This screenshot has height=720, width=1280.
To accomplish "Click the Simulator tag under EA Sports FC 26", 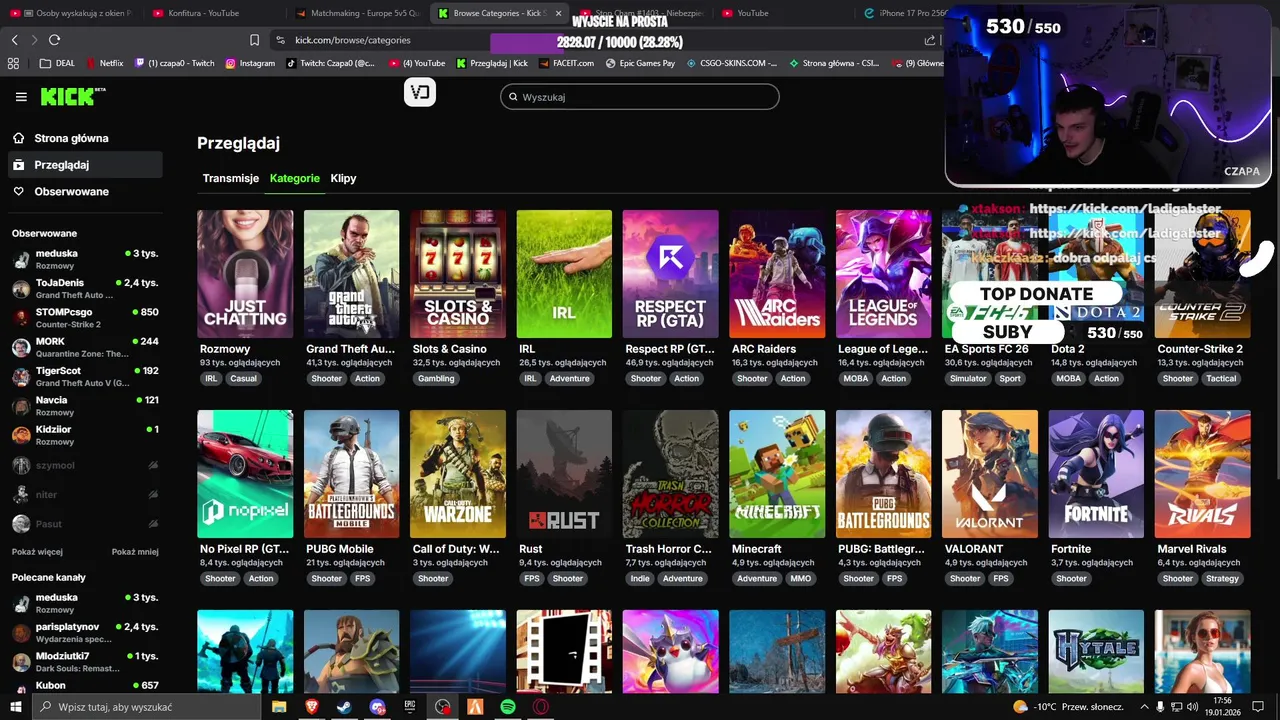I will pos(968,379).
